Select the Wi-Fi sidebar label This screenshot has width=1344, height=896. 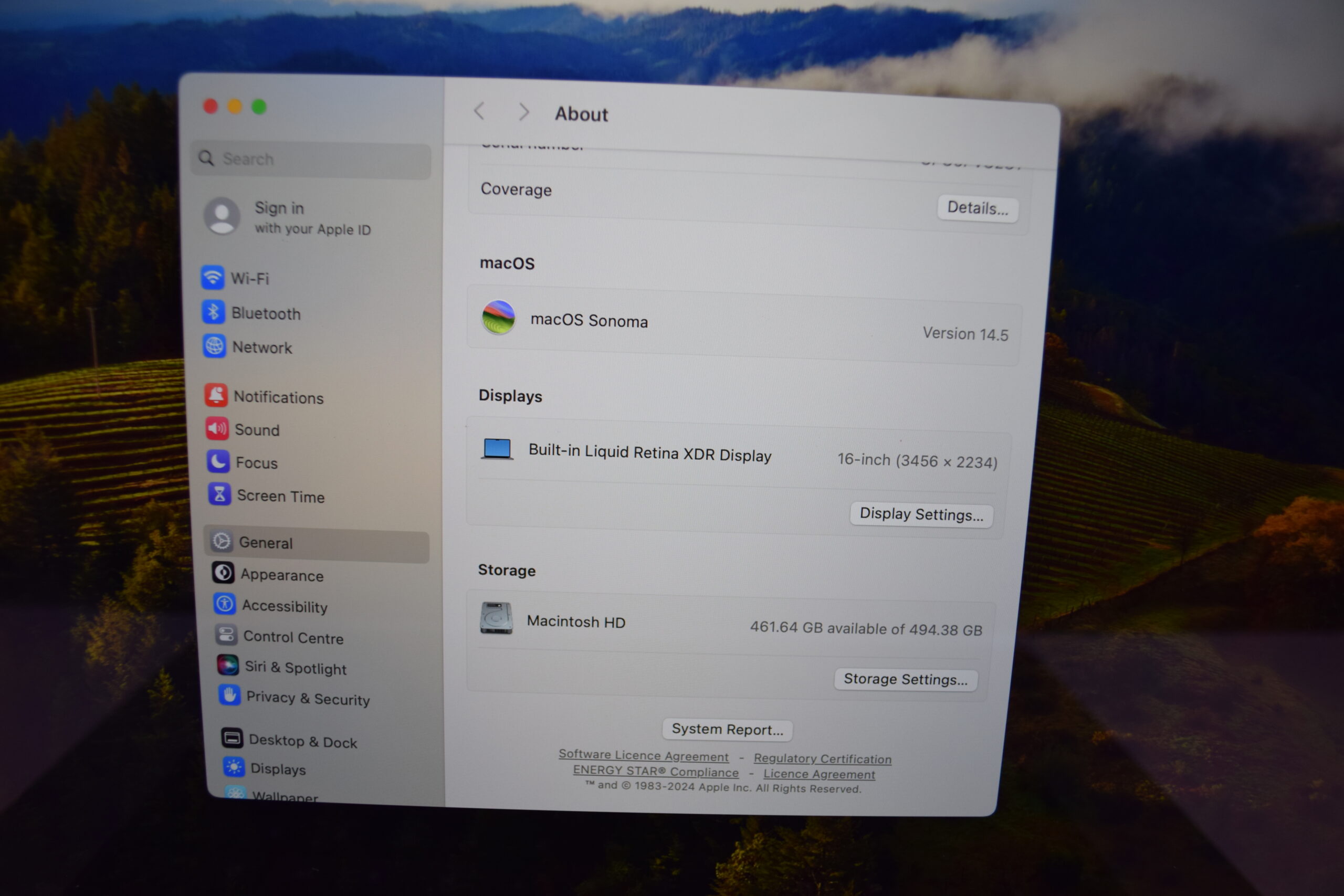tap(250, 279)
